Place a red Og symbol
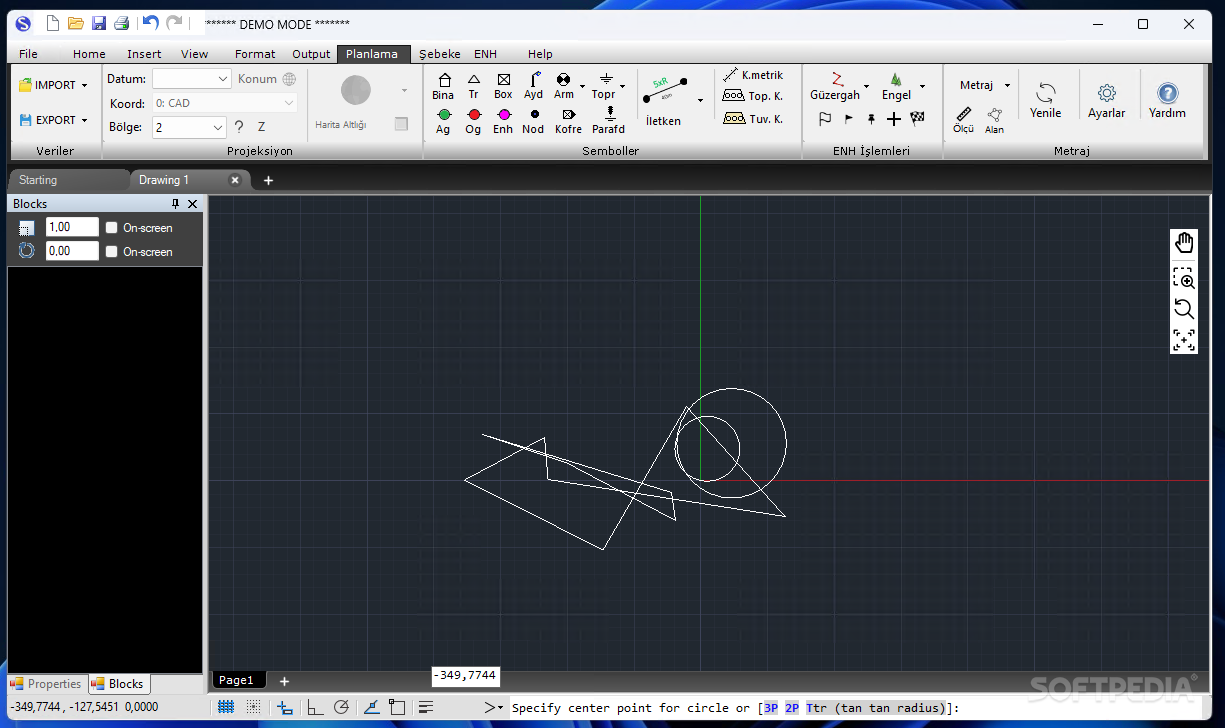 (473, 121)
